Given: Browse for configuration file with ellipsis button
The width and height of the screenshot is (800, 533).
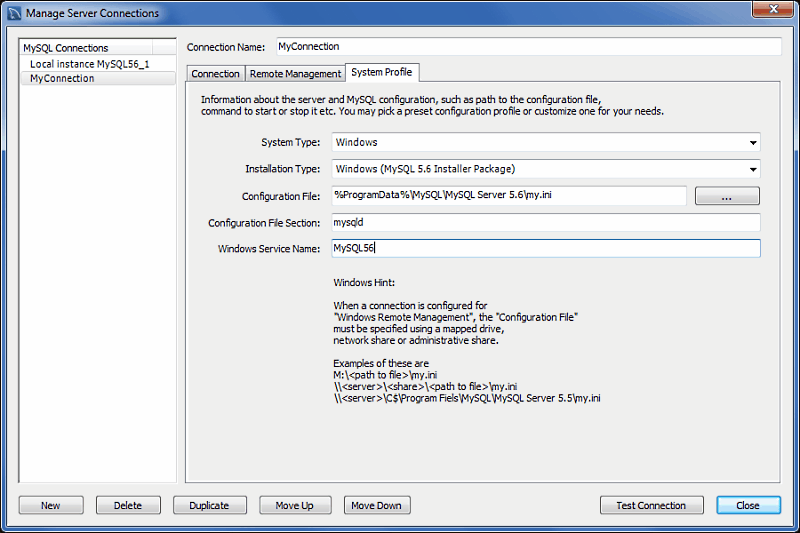Looking at the screenshot, I should [x=727, y=196].
